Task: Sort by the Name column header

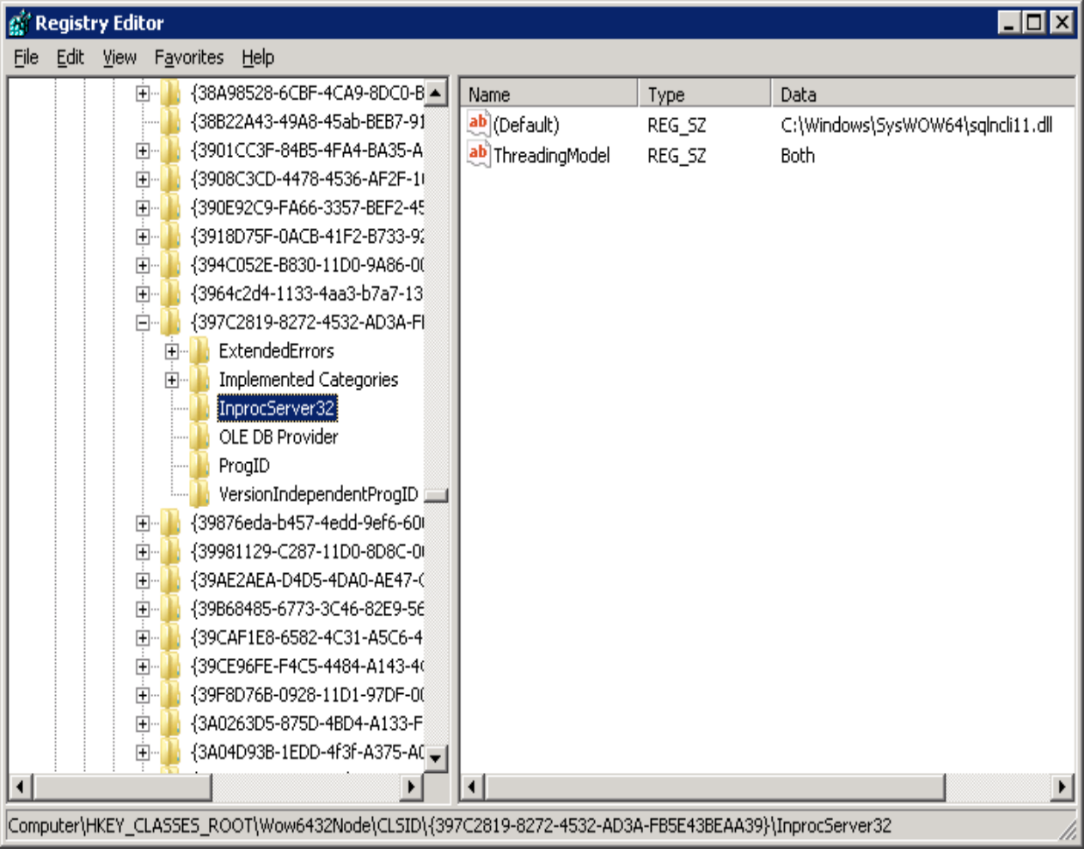Action: tap(545, 94)
